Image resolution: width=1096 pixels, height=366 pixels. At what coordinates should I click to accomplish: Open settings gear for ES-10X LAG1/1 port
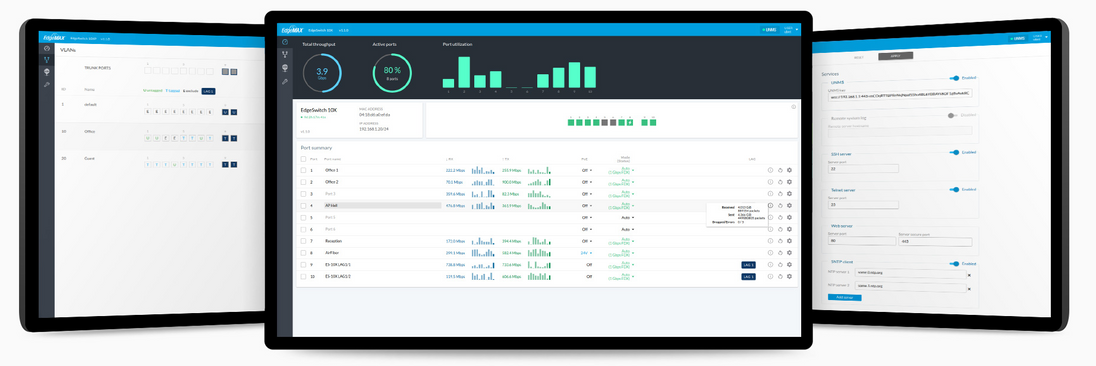click(789, 265)
